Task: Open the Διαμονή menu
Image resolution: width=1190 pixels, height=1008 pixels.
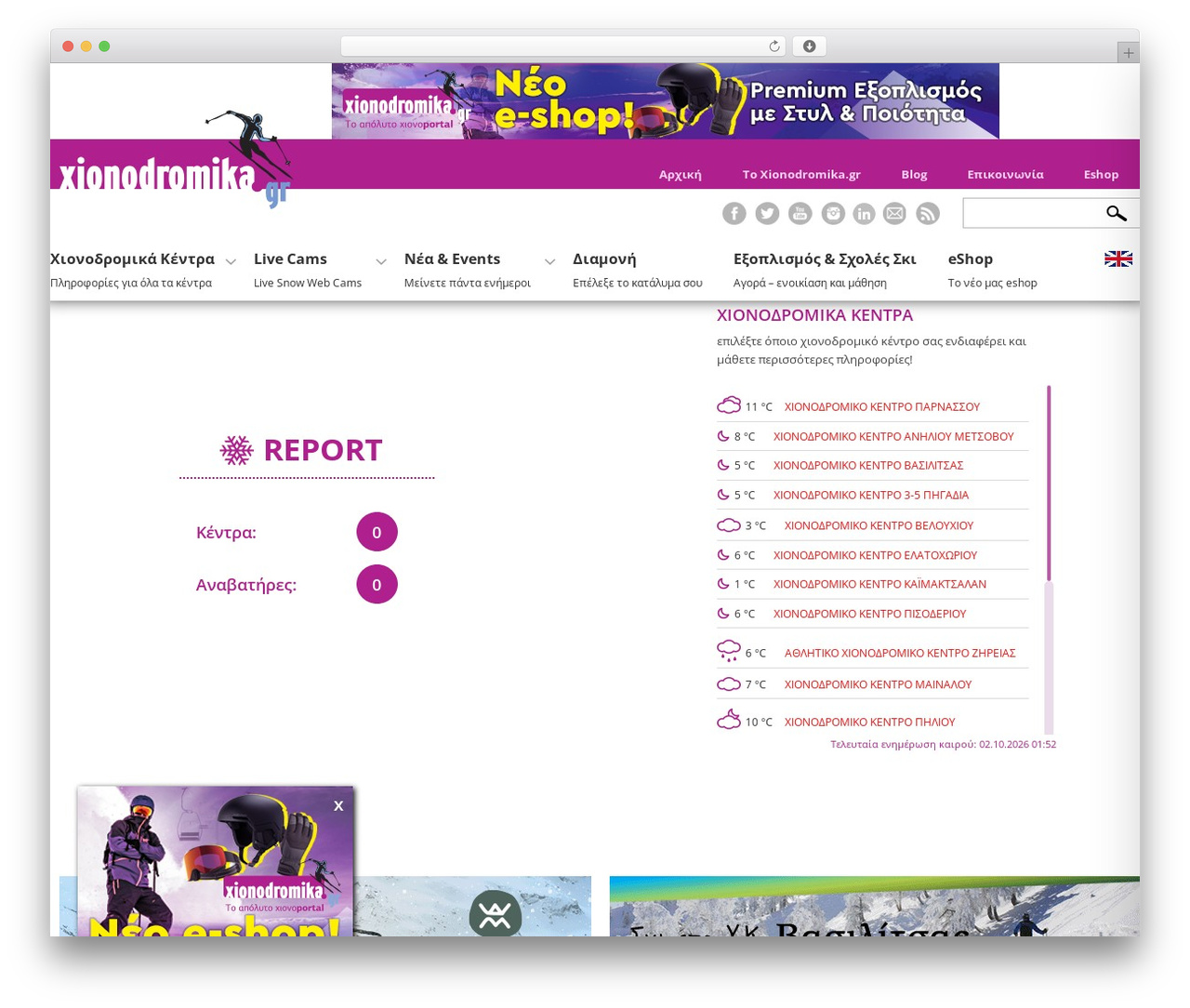Action: (x=604, y=259)
